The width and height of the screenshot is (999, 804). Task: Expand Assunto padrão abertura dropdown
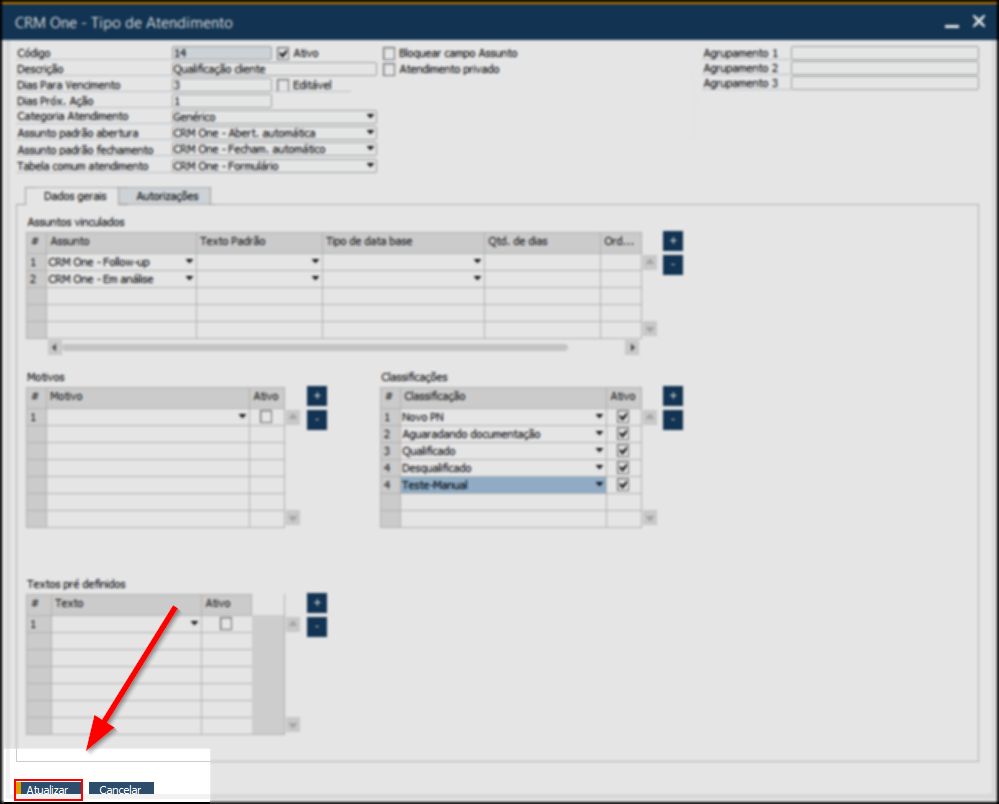[x=370, y=133]
